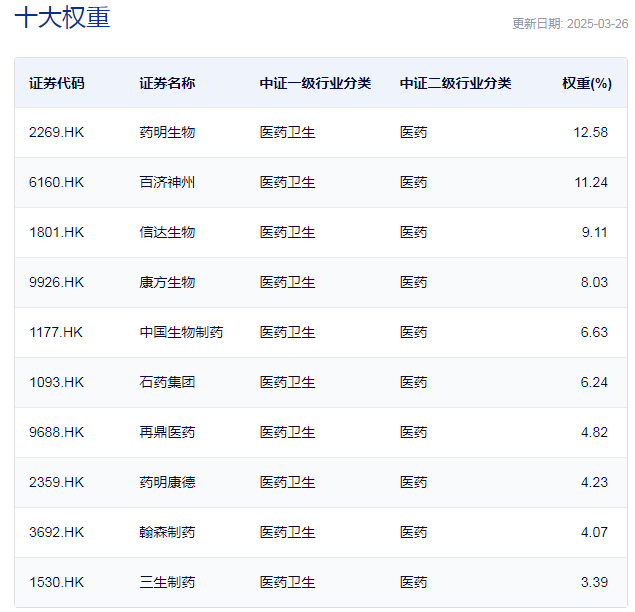Click weight value 3.39

[x=594, y=582]
